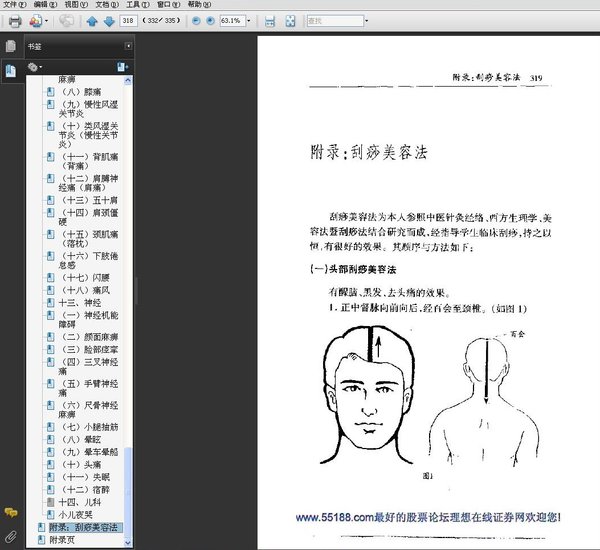Click the Print icon in the toolbar
600x550 pixels.
pyautogui.click(x=15, y=21)
